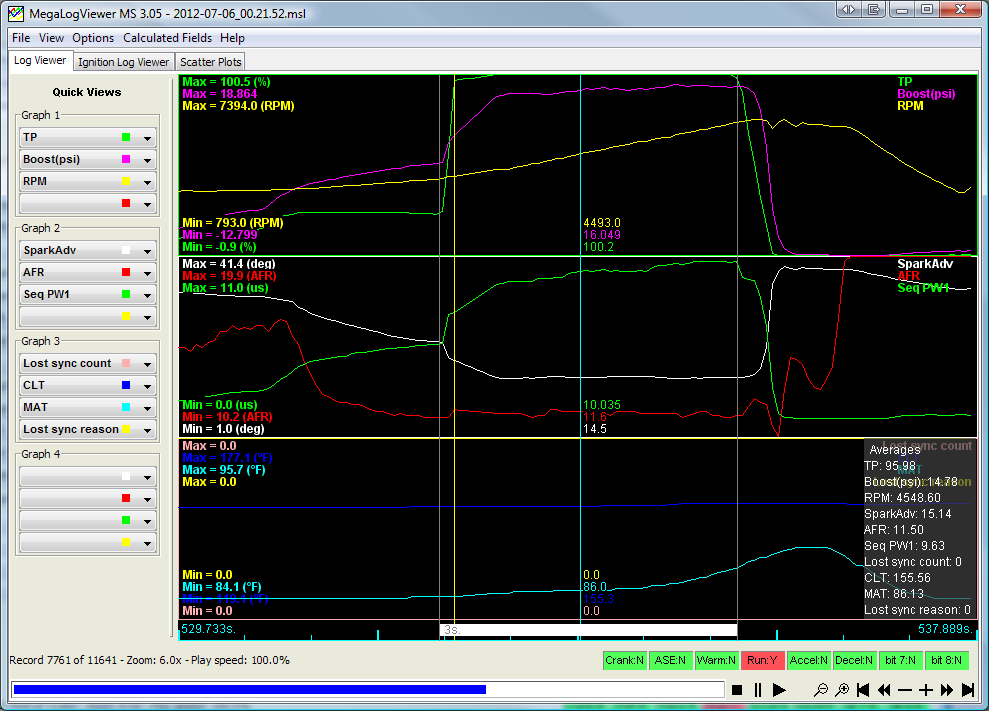989x711 pixels.
Task: Jump to the end of the log
Action: 968,690
